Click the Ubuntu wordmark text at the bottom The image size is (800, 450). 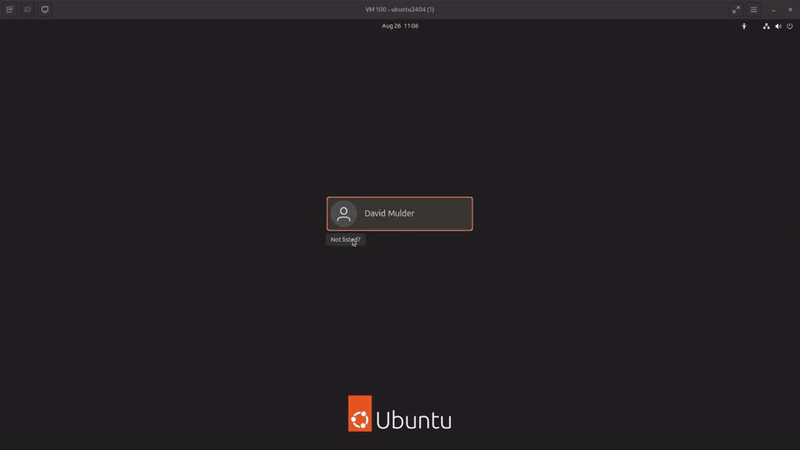click(414, 419)
